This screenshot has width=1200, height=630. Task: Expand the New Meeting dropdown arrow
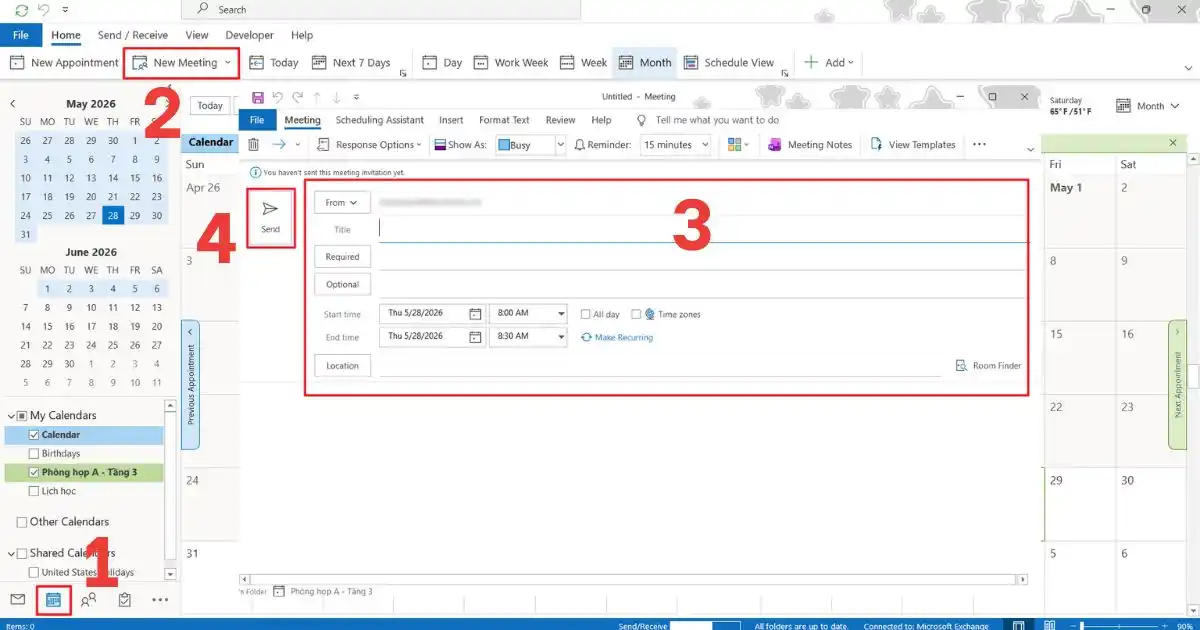(228, 62)
